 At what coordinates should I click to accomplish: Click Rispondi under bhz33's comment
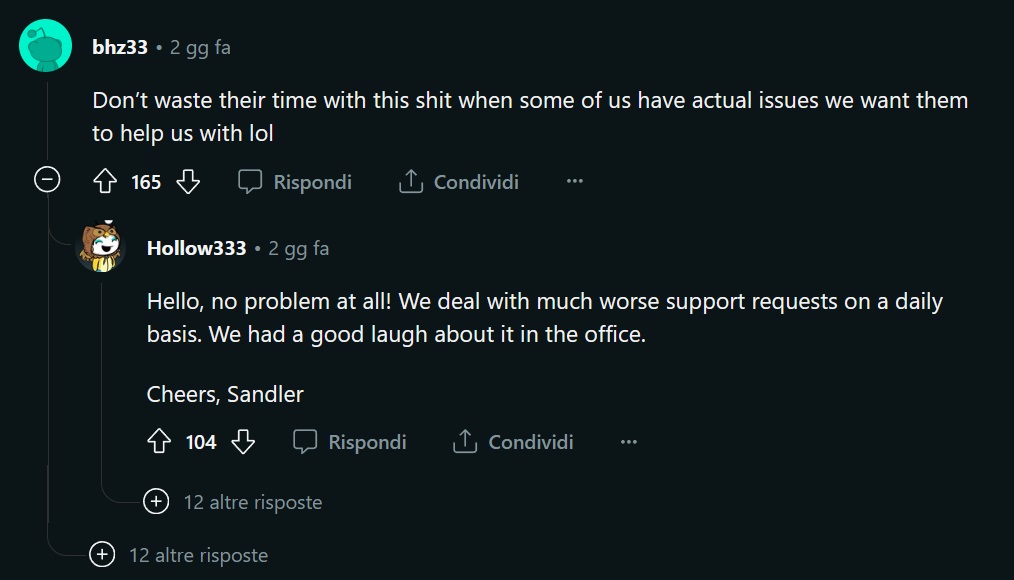click(x=312, y=182)
